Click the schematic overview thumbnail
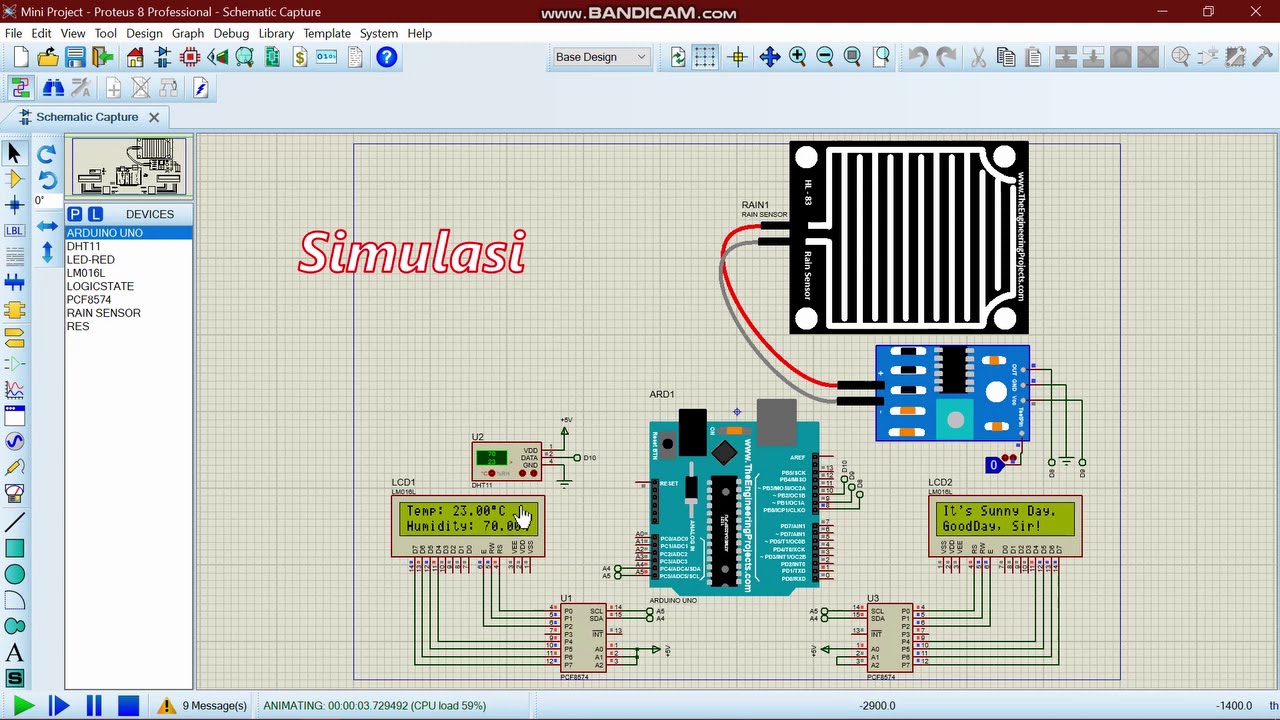The height and width of the screenshot is (720, 1280). coord(129,167)
